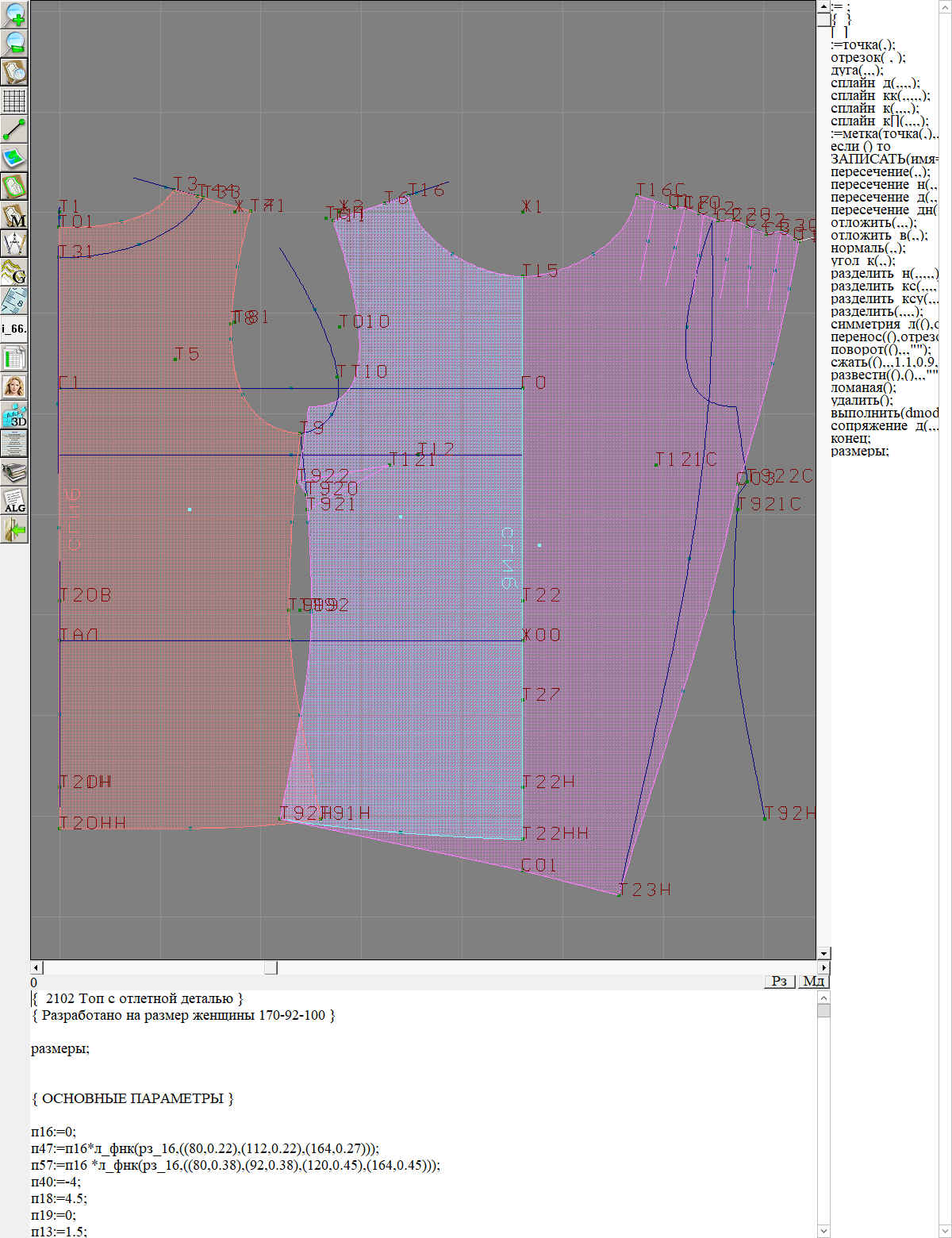The width and height of the screenshot is (952, 1238).
Task: Click the canvas vertical scrollbar down arrow
Action: [823, 953]
